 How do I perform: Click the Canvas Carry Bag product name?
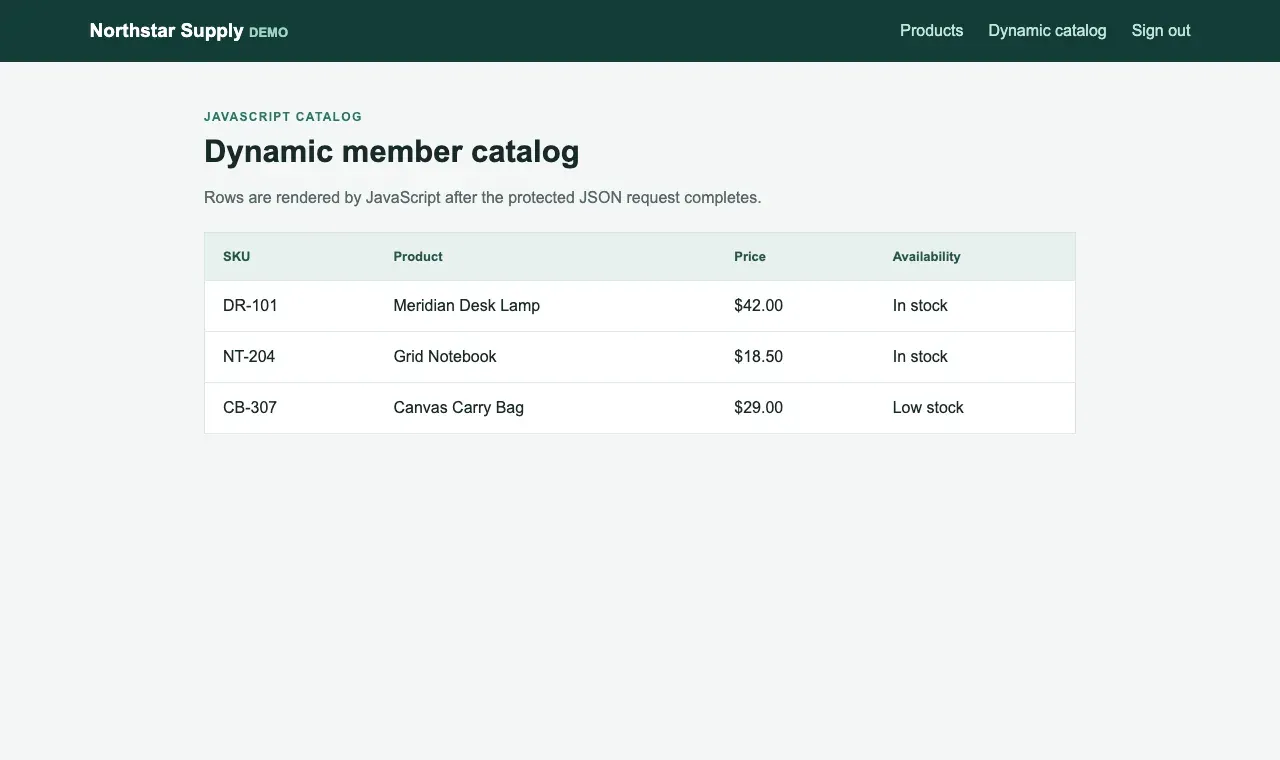pos(458,408)
